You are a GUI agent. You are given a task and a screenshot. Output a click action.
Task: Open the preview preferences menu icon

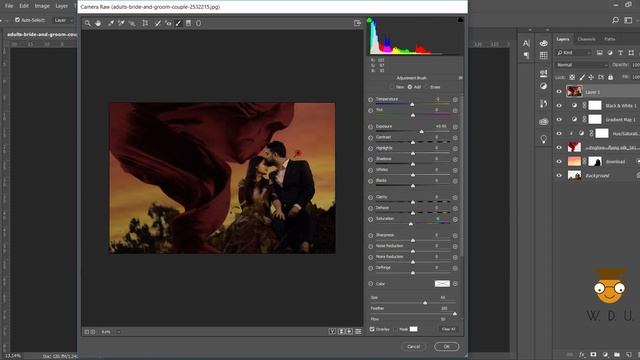[x=358, y=331]
